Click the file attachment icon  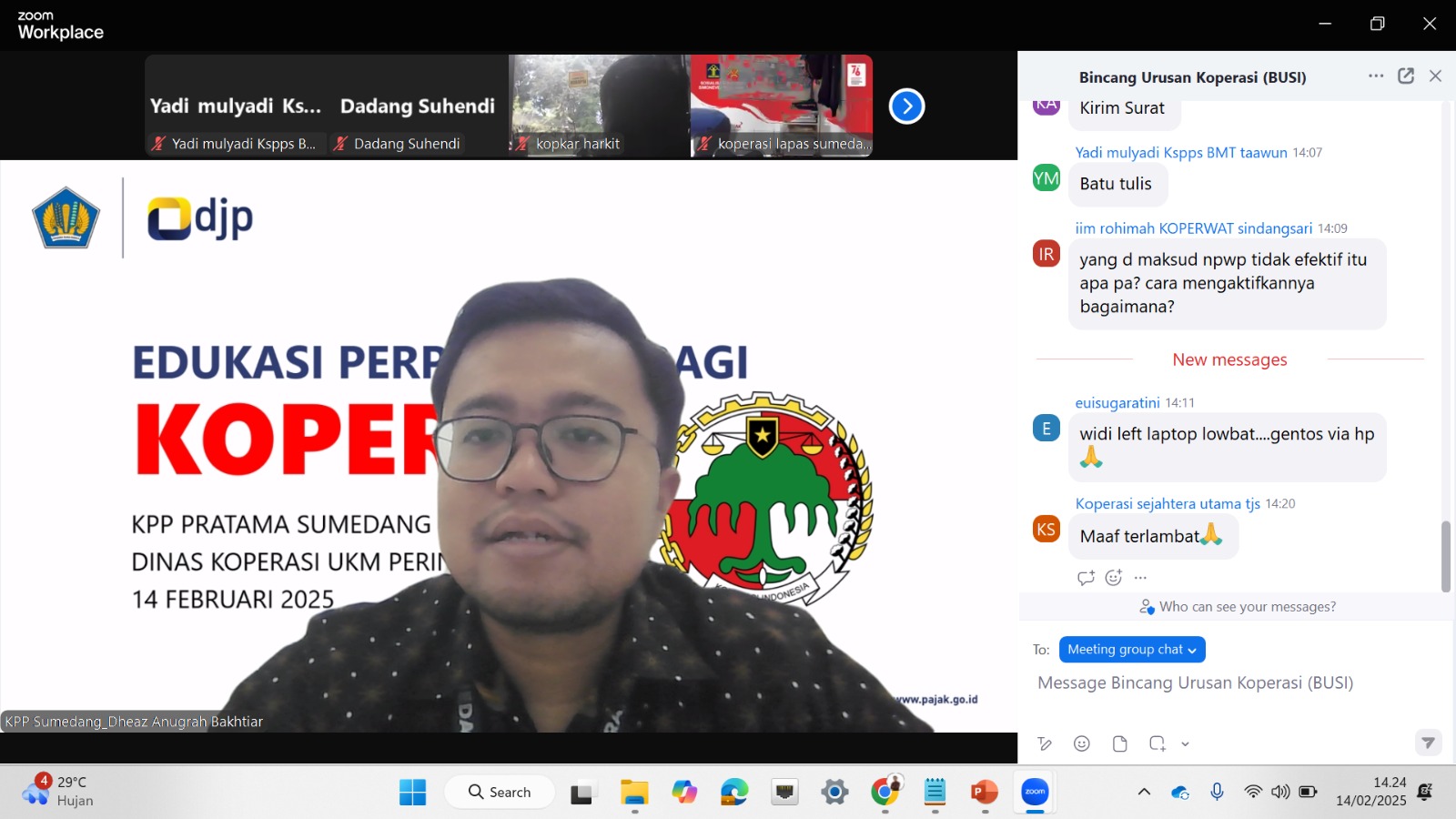click(1119, 743)
